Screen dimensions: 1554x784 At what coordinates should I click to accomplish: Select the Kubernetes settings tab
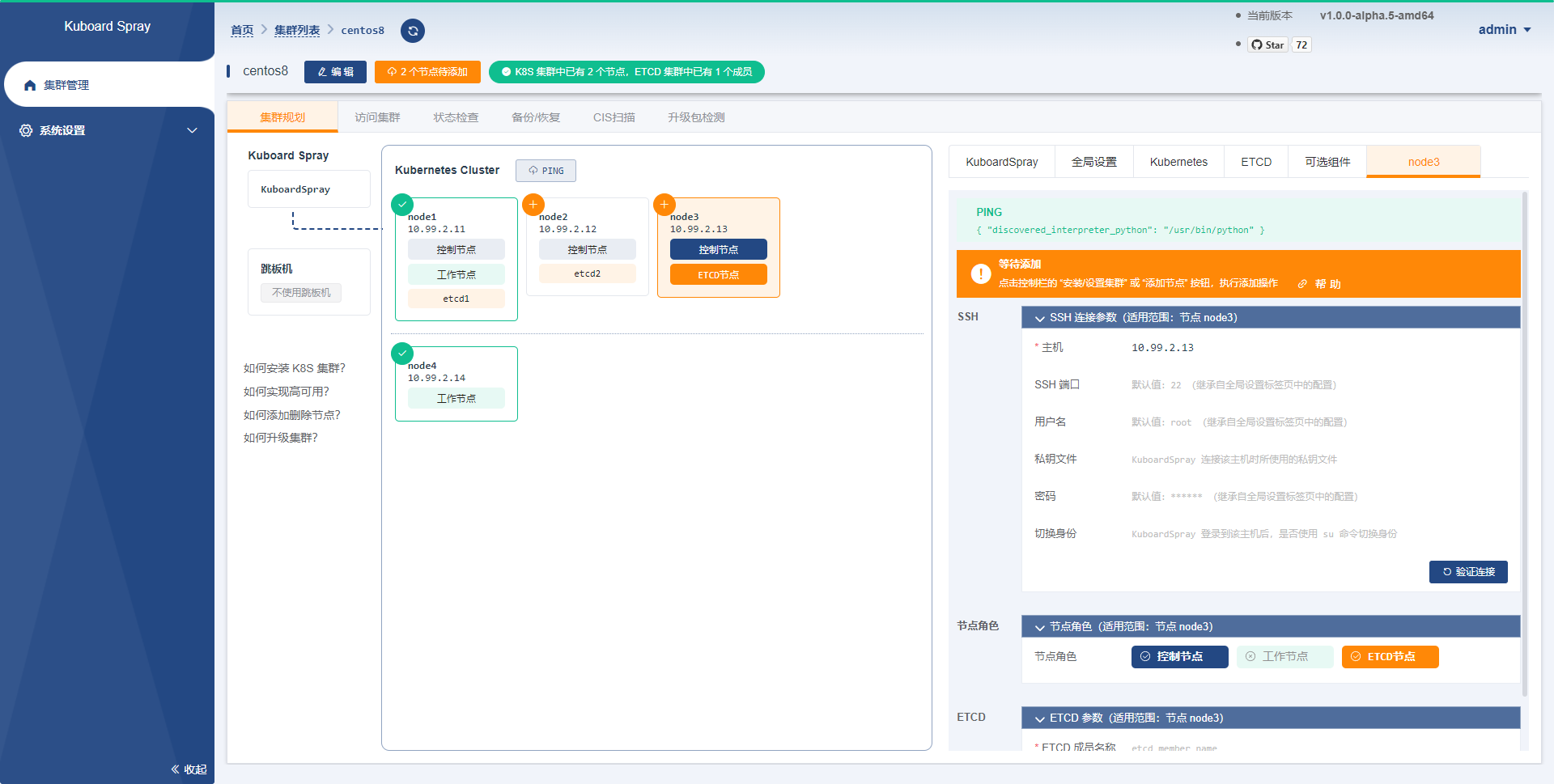[1178, 162]
